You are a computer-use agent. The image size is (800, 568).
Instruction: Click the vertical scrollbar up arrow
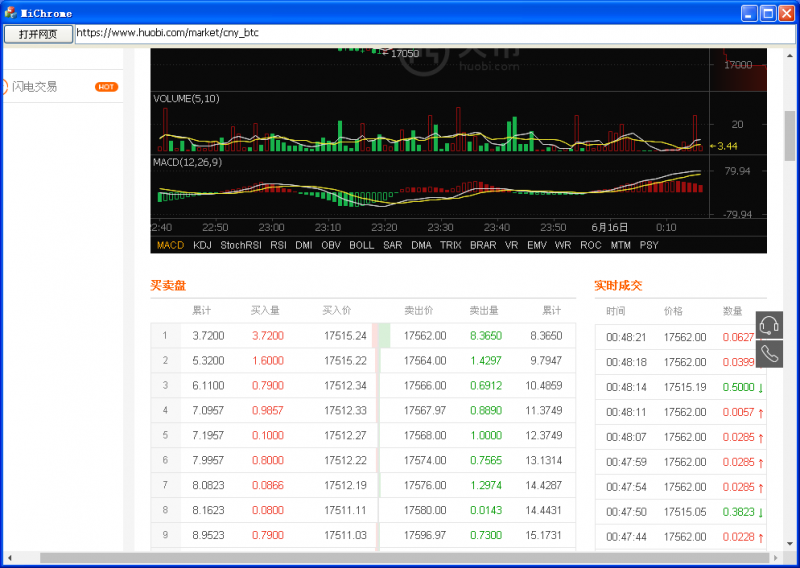click(x=790, y=56)
